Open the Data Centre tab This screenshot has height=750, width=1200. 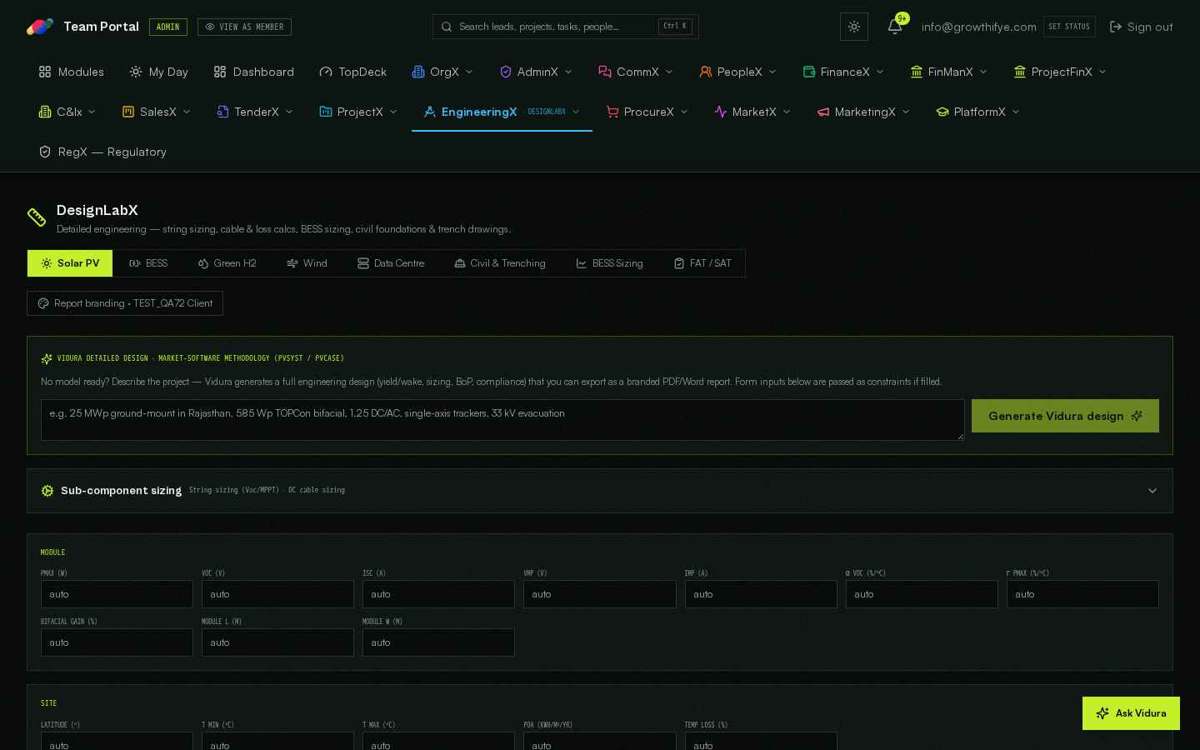391,263
